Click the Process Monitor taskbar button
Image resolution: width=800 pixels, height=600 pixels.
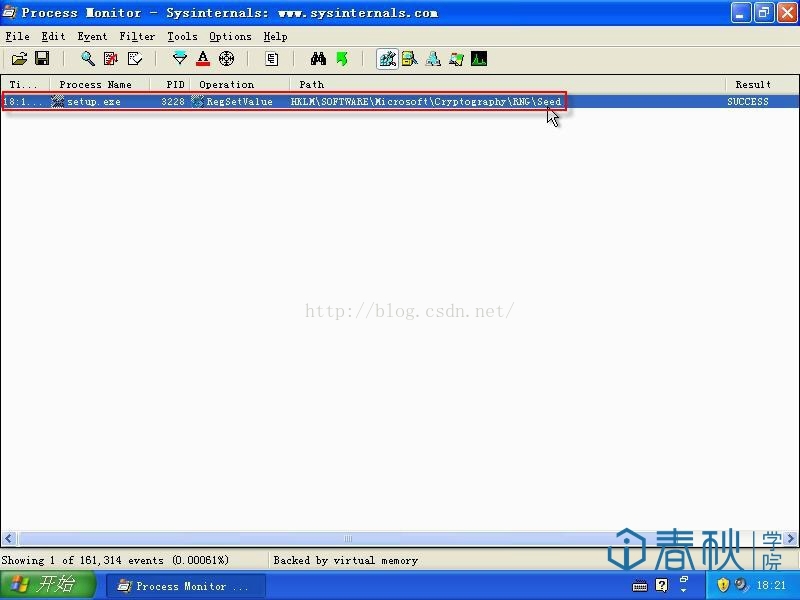186,586
